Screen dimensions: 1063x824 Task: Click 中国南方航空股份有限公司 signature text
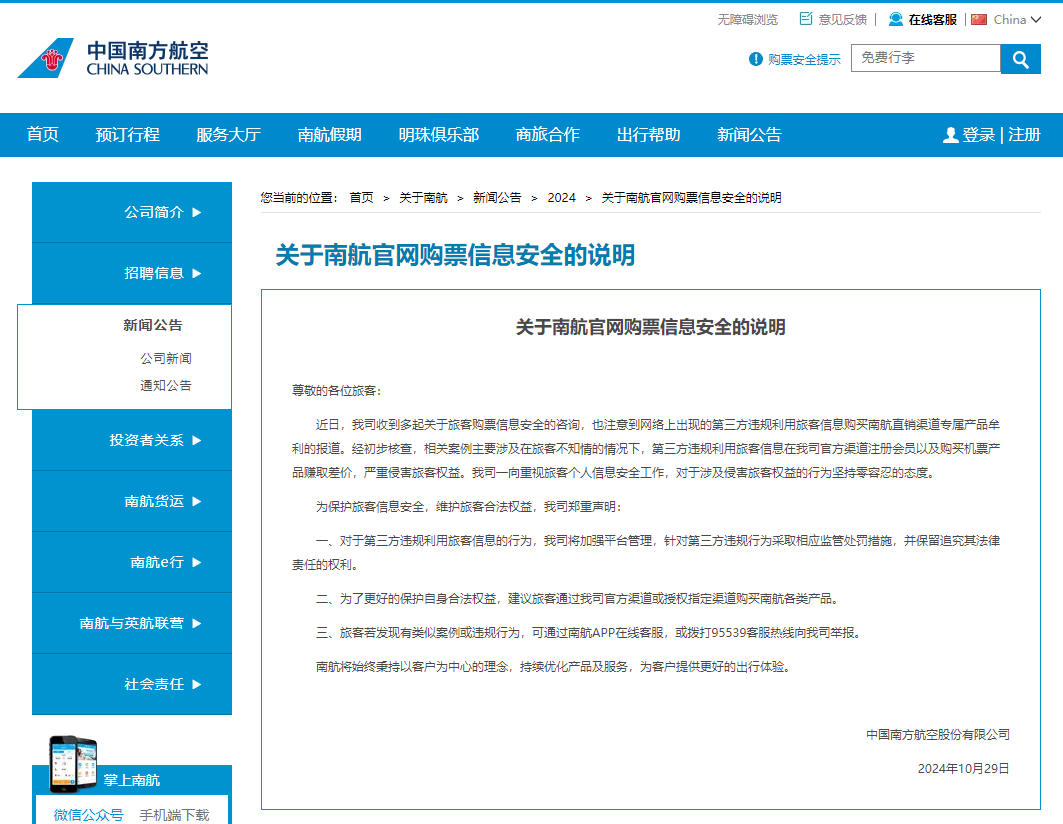pos(938,734)
